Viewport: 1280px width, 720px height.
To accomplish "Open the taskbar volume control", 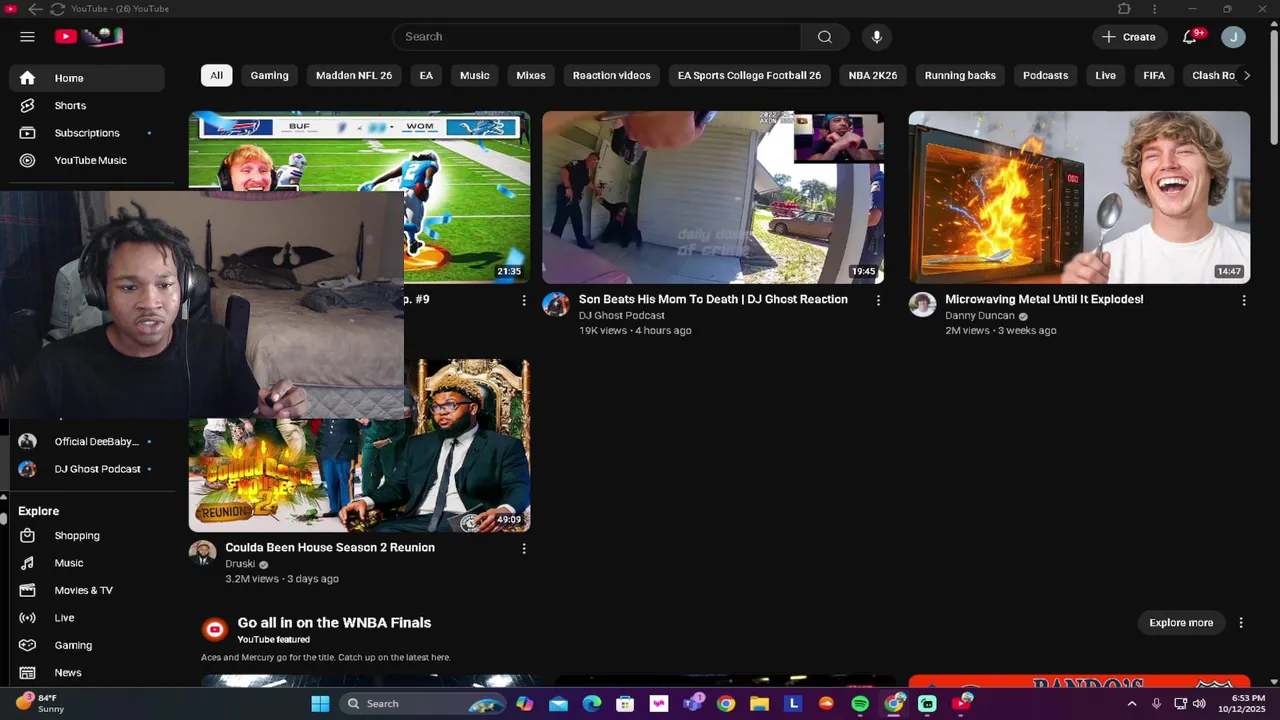I will click(1199, 704).
